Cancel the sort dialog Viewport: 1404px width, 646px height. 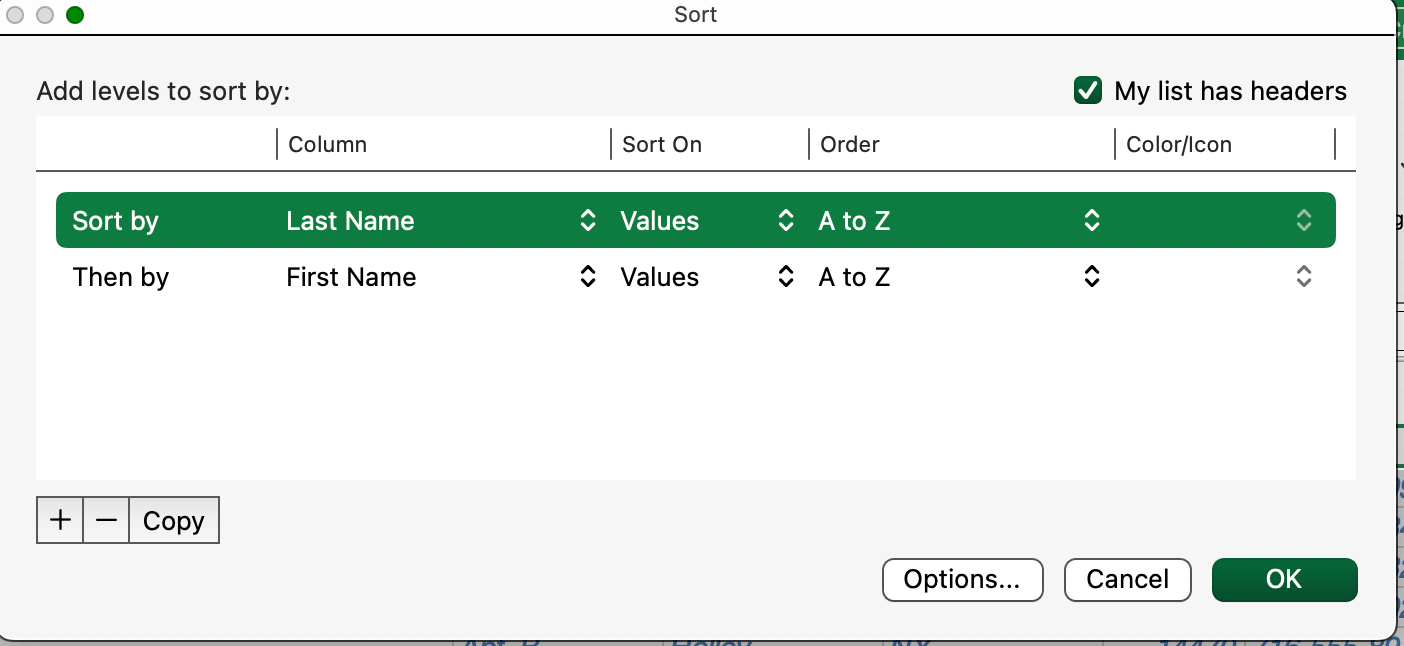coord(1127,579)
